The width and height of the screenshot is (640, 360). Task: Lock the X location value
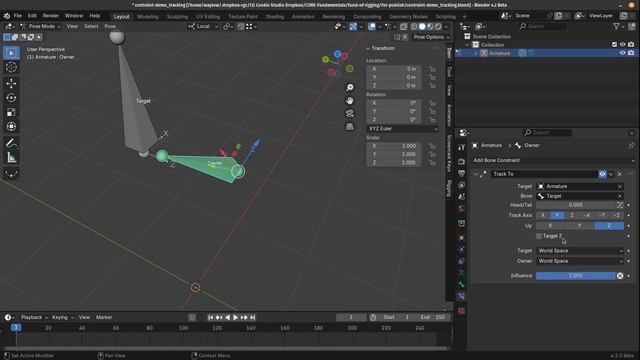click(x=432, y=69)
